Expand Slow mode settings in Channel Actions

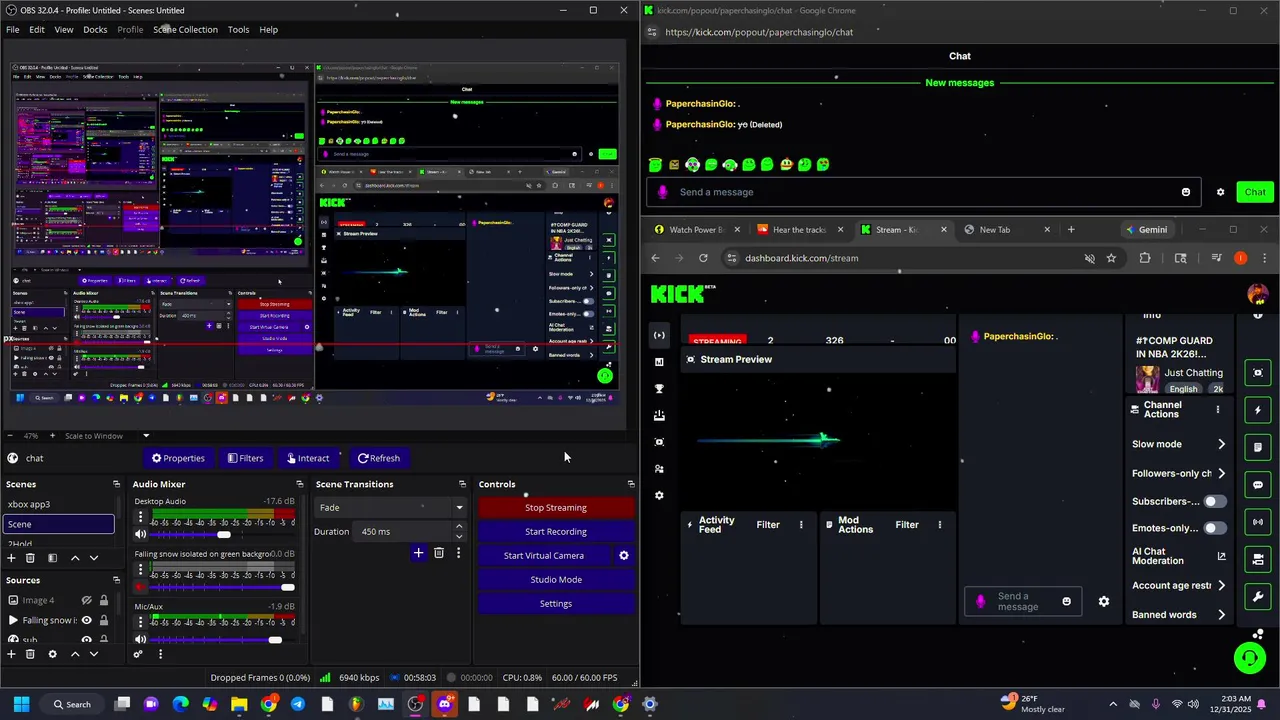point(1221,444)
